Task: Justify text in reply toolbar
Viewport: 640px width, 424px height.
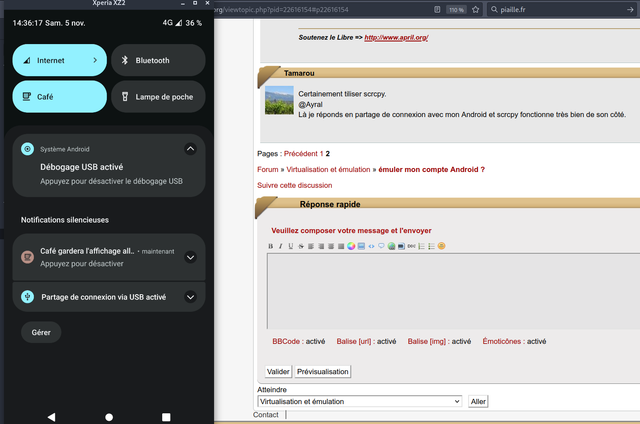Action: (341, 246)
